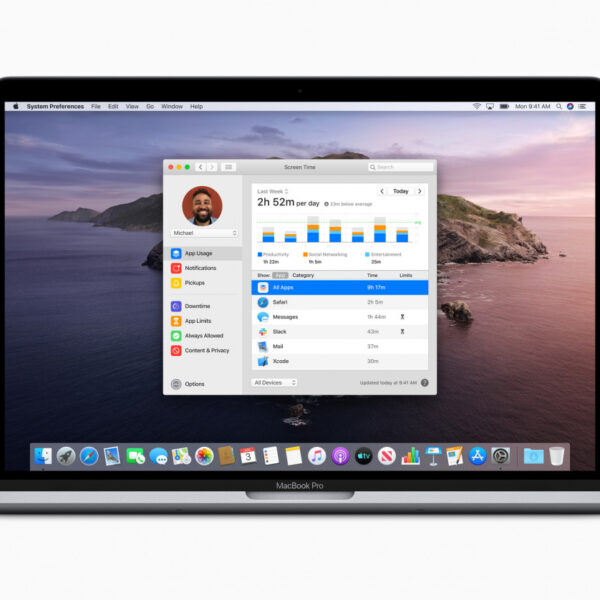Open the Help menu
Viewport: 600px width, 600px height.
click(196, 106)
